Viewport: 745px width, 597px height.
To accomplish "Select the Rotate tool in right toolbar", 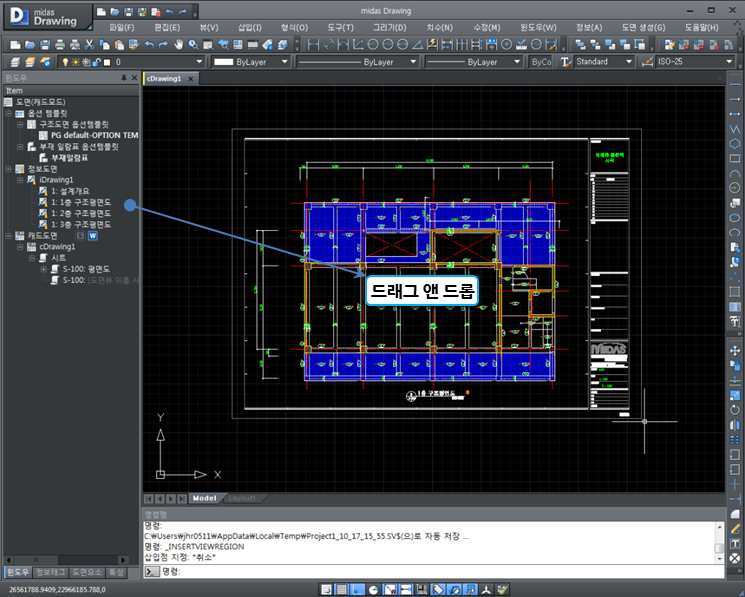I will coord(735,410).
